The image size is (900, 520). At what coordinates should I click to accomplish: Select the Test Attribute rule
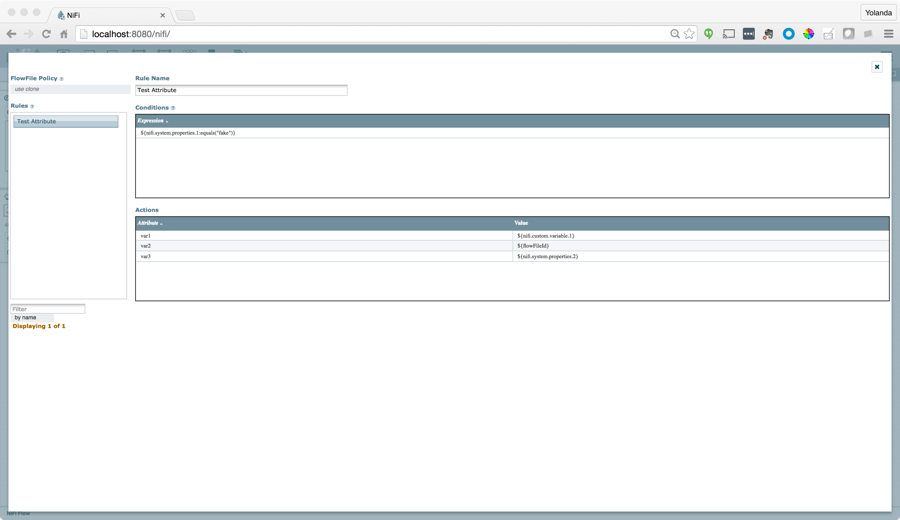tap(65, 121)
